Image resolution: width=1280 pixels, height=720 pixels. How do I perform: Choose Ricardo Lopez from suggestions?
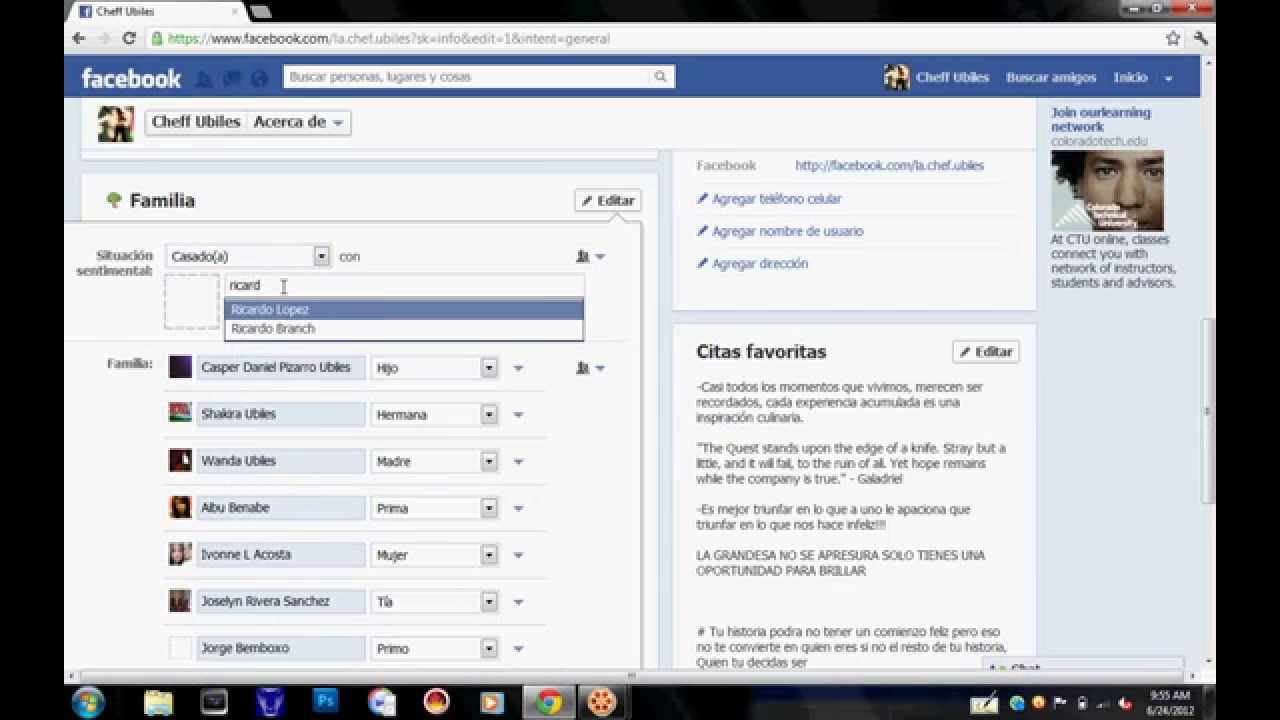(x=404, y=310)
